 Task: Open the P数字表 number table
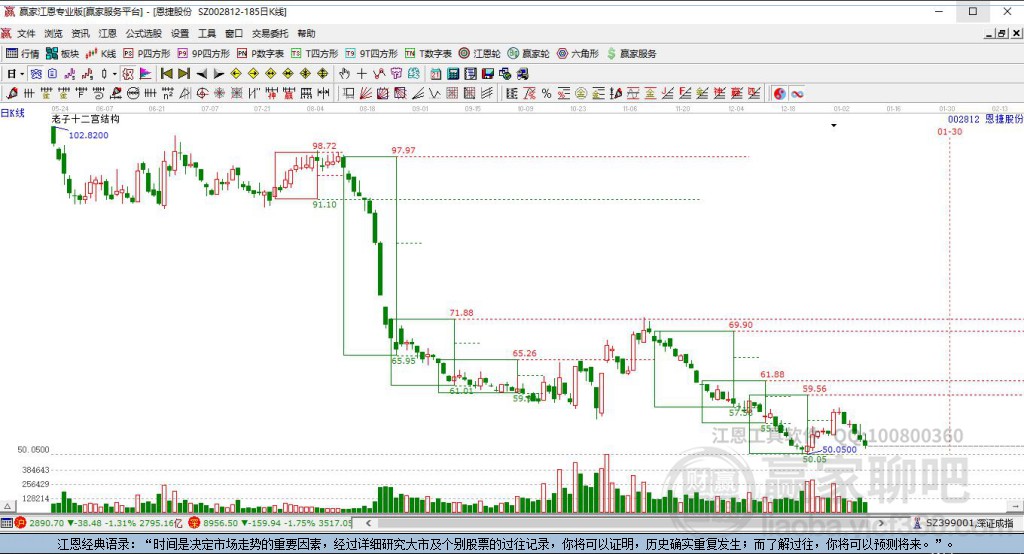pos(261,54)
